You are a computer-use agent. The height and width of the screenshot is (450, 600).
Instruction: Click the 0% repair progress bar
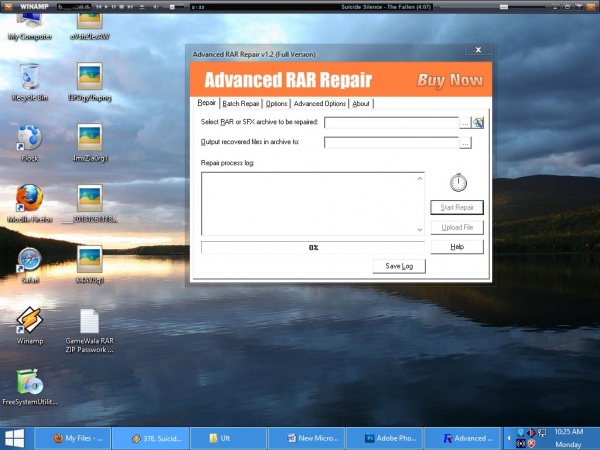(x=313, y=248)
